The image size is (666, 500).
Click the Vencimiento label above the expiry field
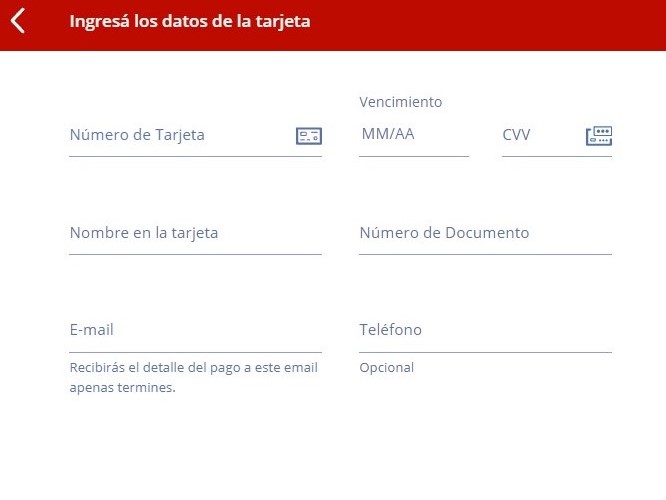click(x=400, y=102)
